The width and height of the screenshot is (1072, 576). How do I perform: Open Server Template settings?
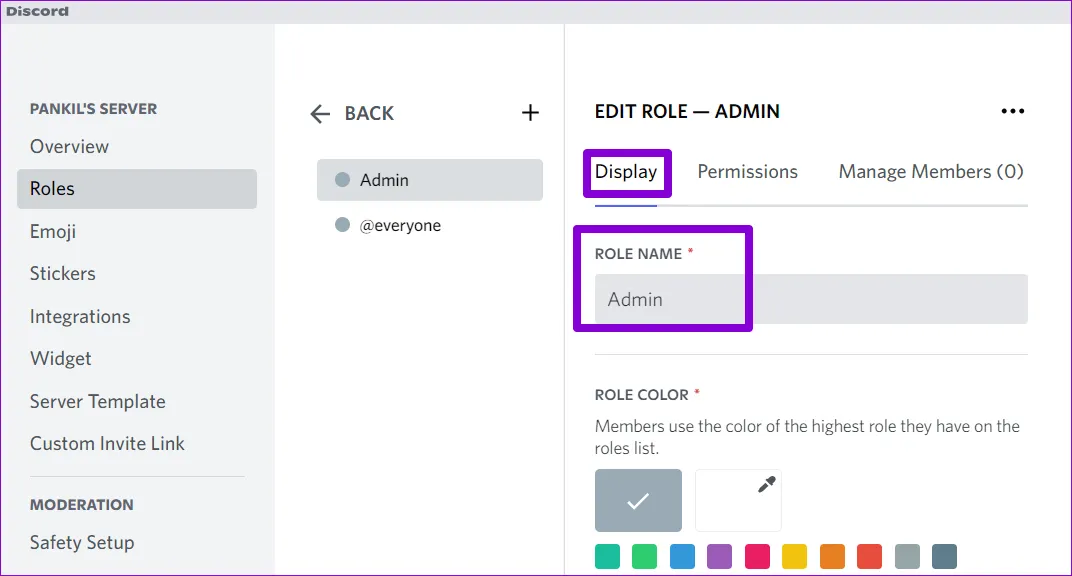coord(98,401)
